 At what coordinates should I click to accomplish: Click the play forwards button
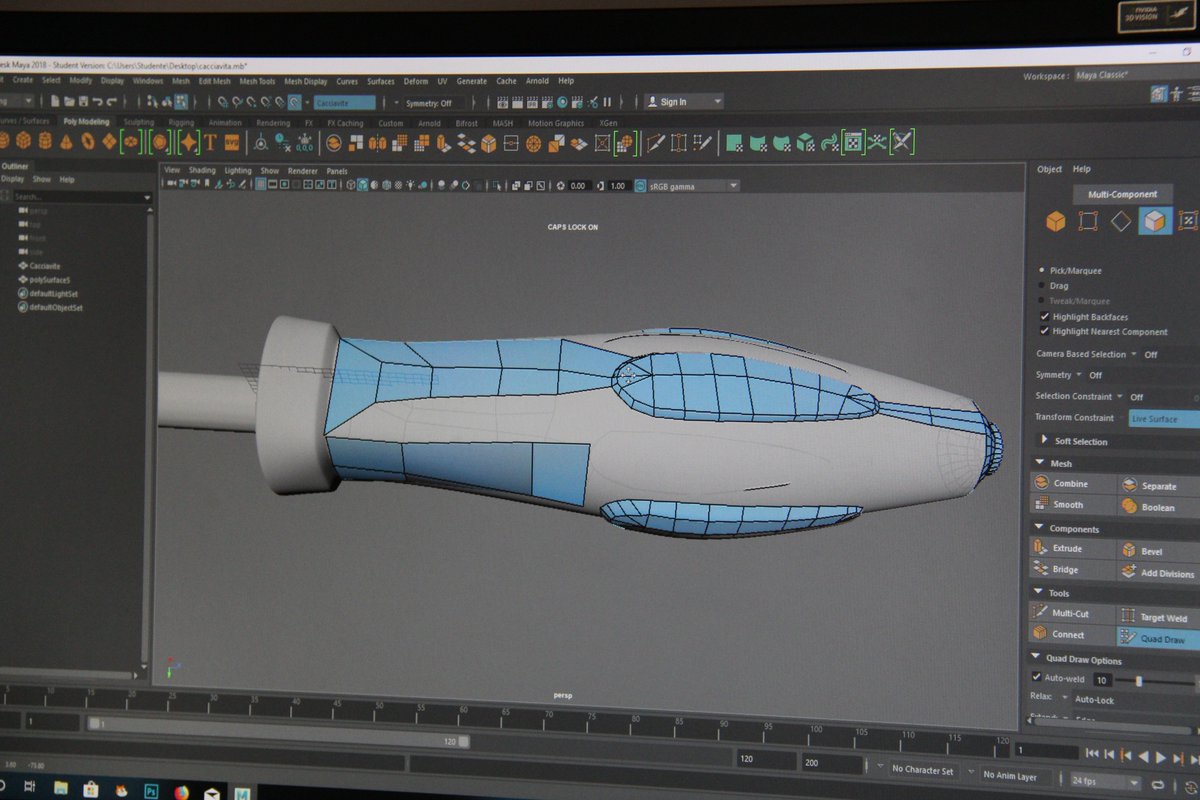click(x=1161, y=756)
